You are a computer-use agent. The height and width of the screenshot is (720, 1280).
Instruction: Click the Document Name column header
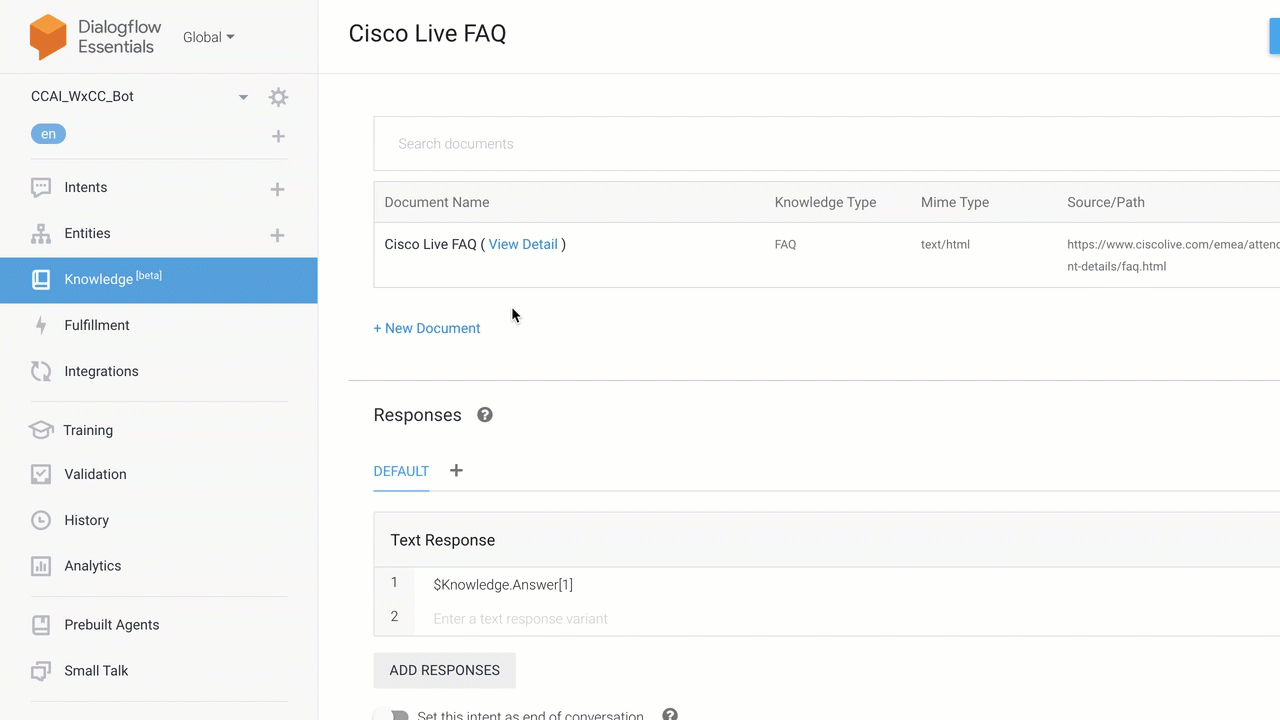[437, 202]
